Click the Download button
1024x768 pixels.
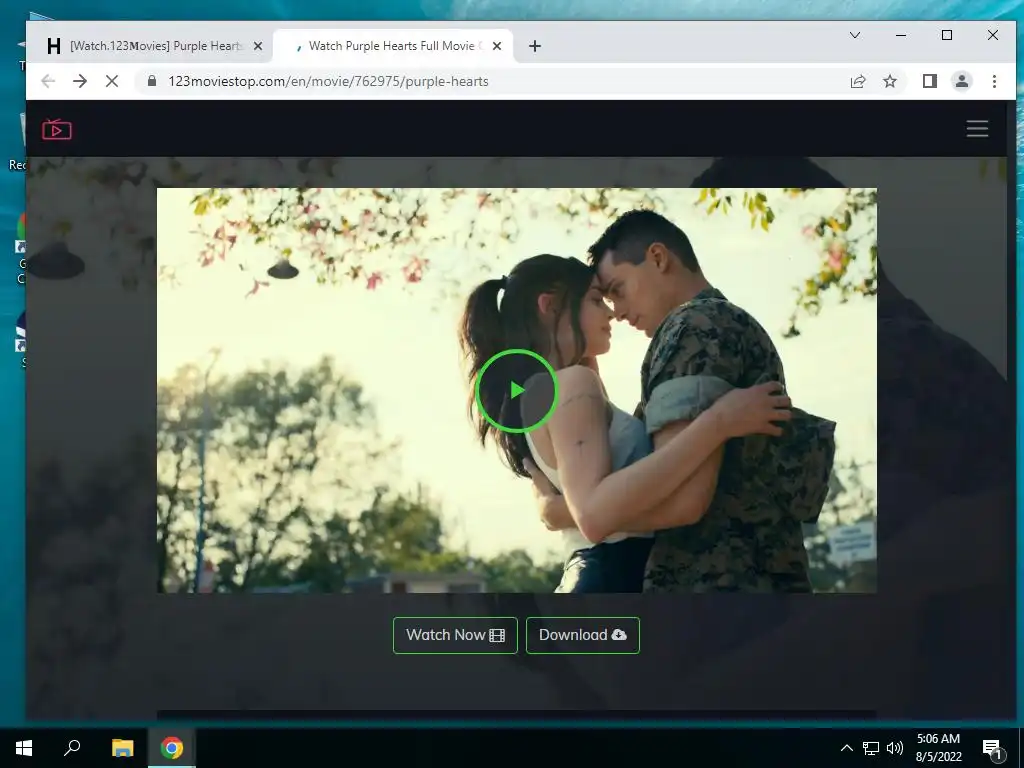[x=583, y=635]
